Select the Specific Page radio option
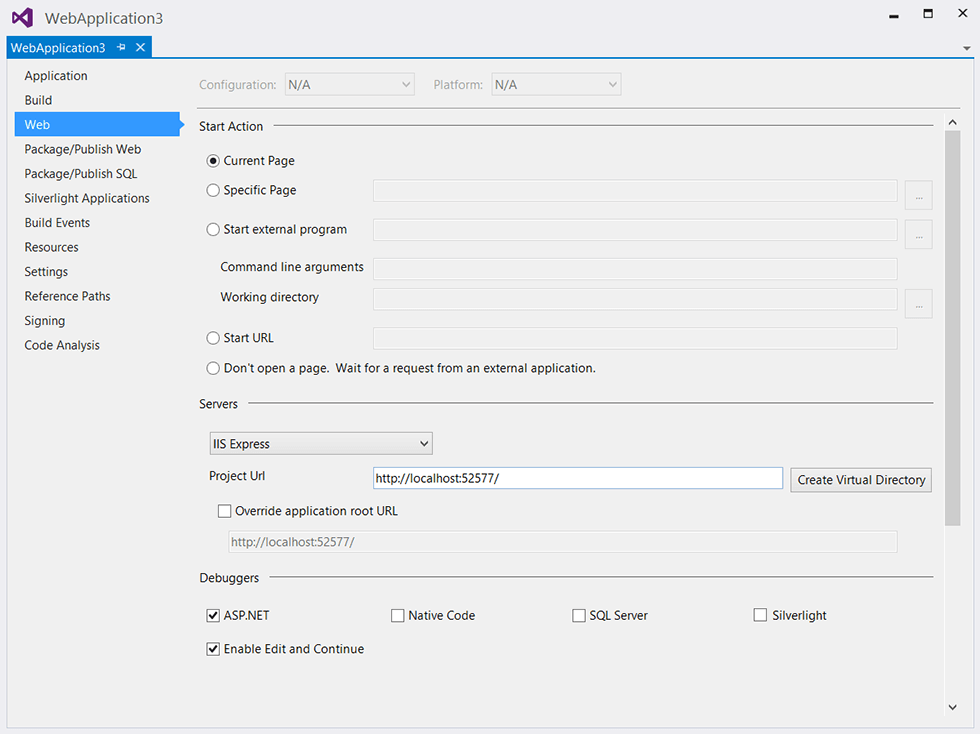This screenshot has width=980, height=734. [213, 190]
